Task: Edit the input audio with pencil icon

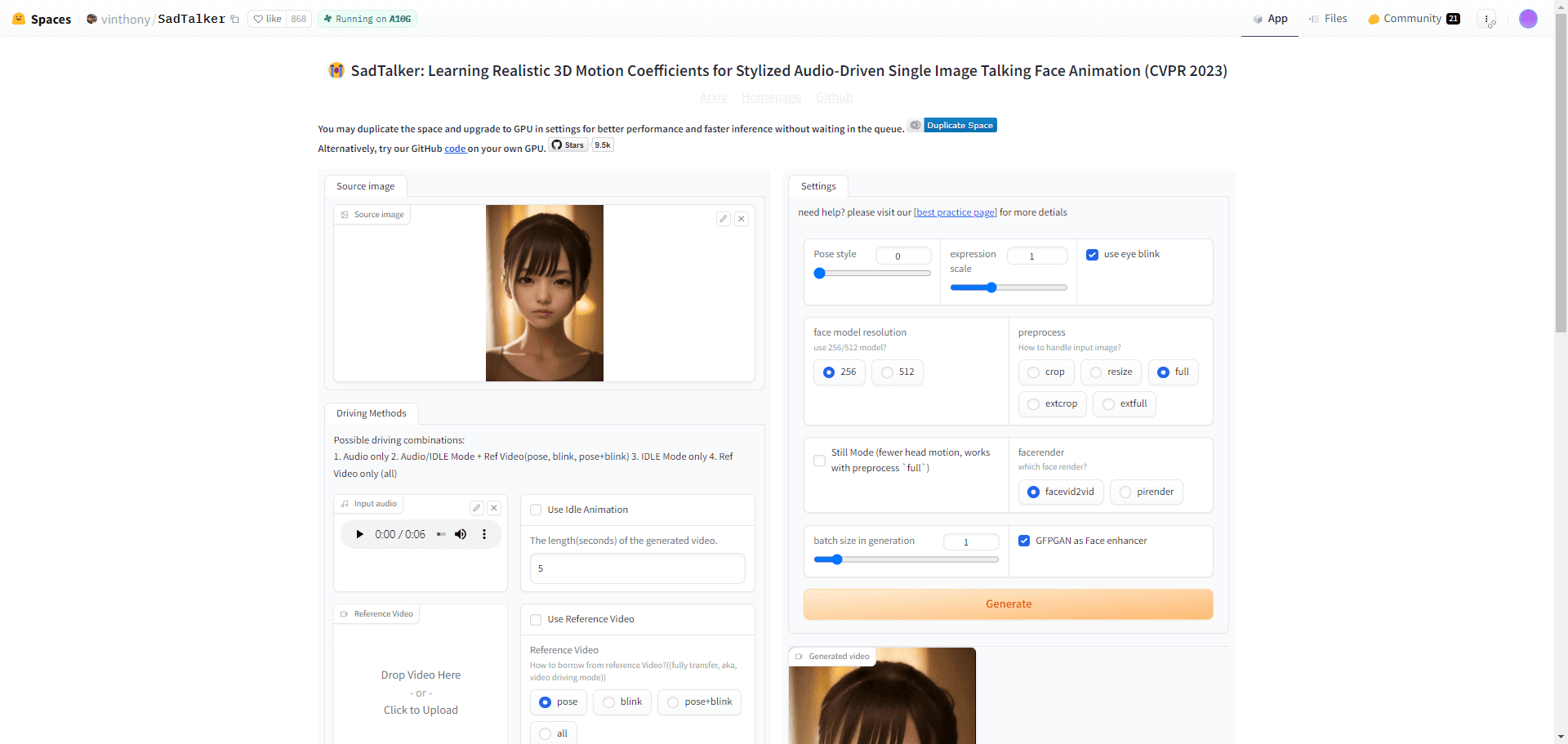Action: click(x=477, y=508)
